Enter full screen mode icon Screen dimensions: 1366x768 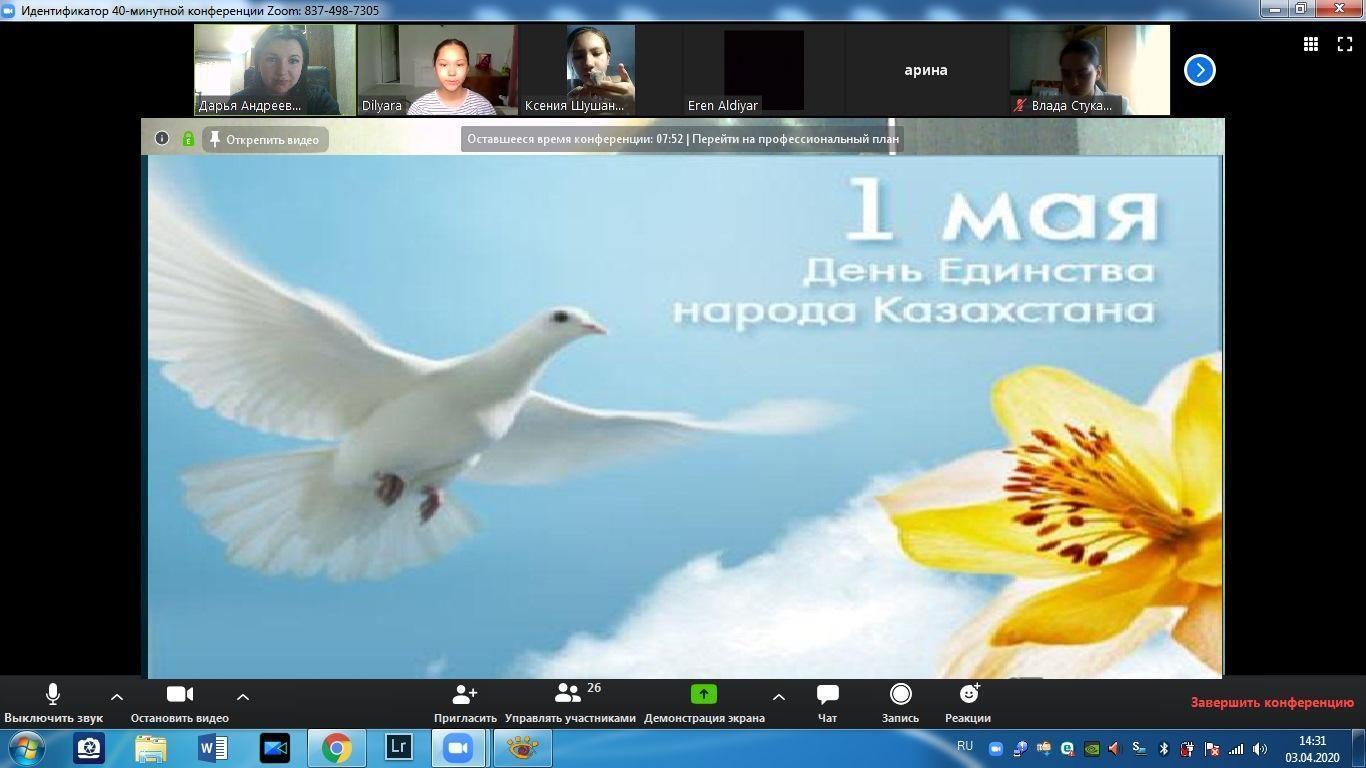coord(1345,44)
